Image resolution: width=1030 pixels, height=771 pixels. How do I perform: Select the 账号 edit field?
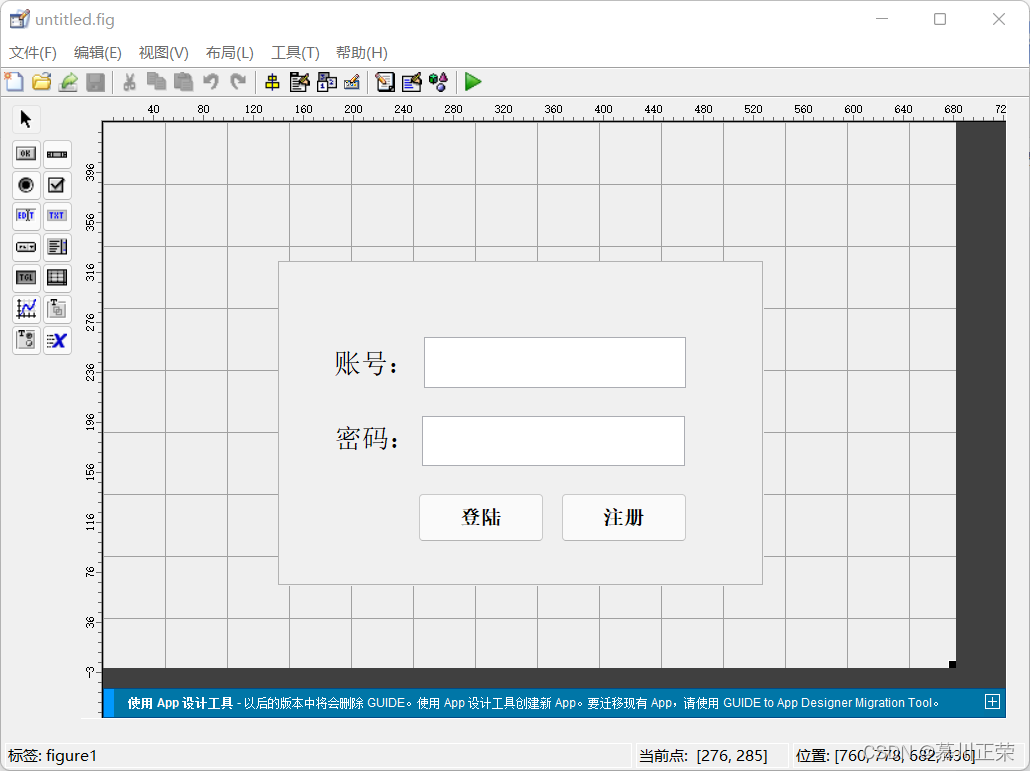pos(555,363)
